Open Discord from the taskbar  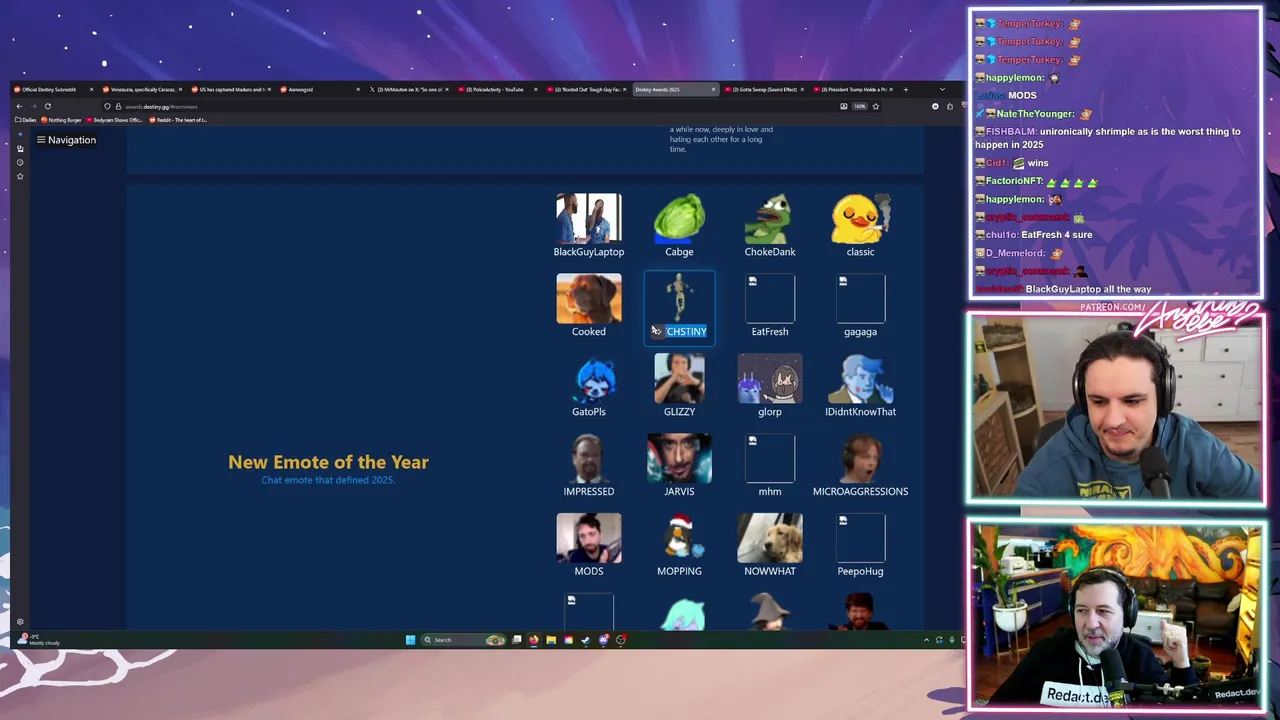[603, 640]
